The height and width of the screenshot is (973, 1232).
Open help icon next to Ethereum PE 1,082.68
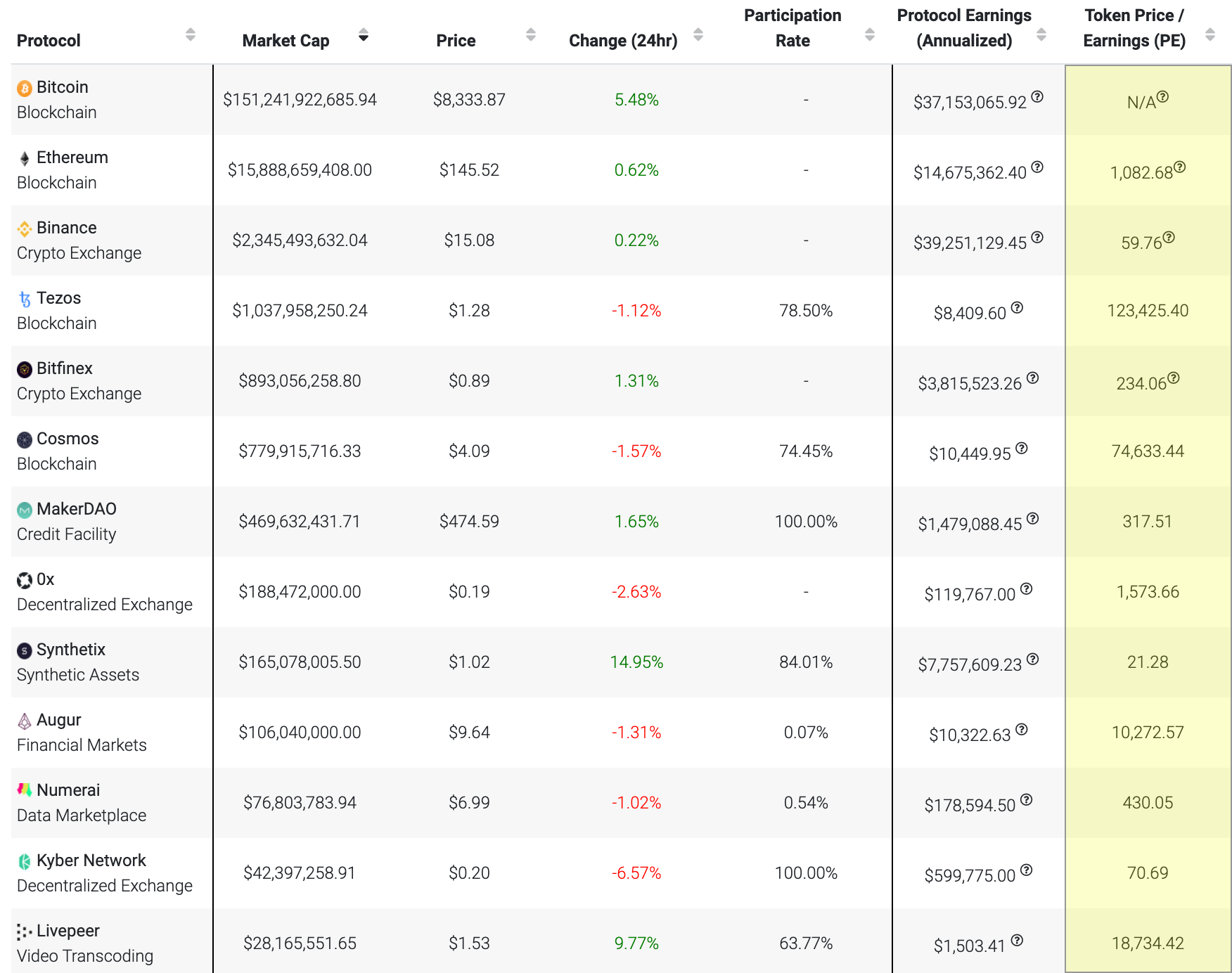point(1180,167)
